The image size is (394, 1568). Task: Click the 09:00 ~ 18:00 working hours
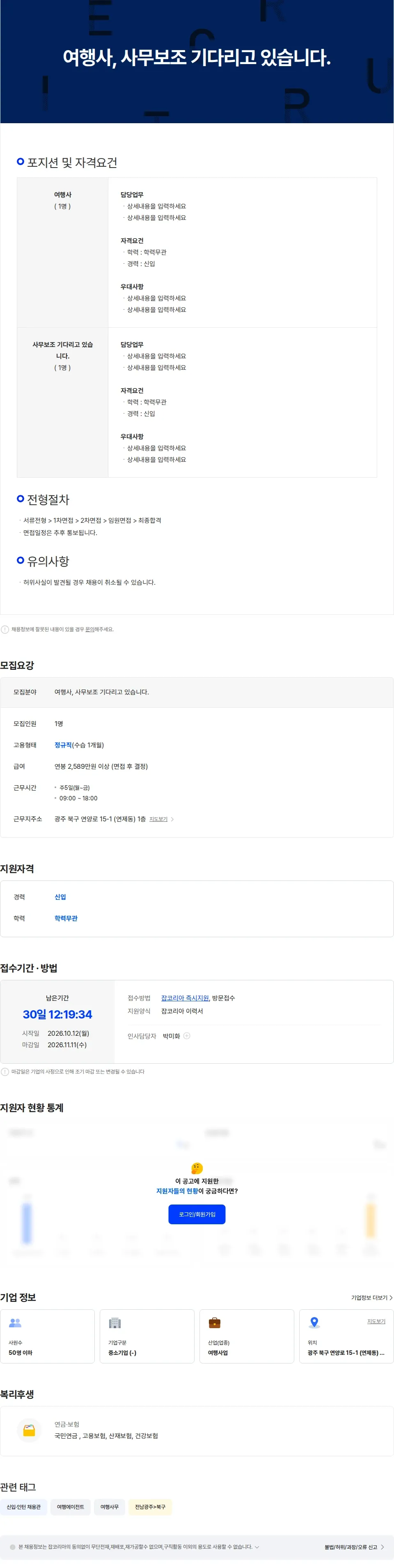(x=78, y=798)
